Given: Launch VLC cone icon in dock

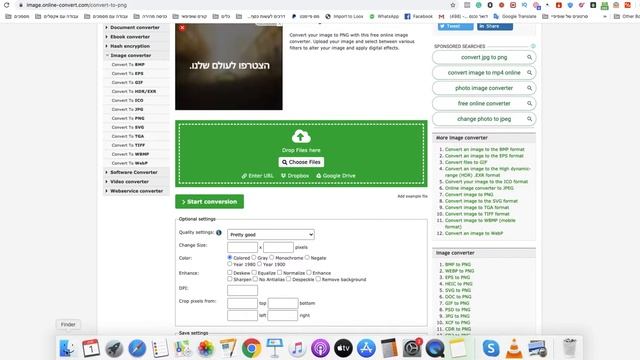Looking at the screenshot, I should point(514,348).
